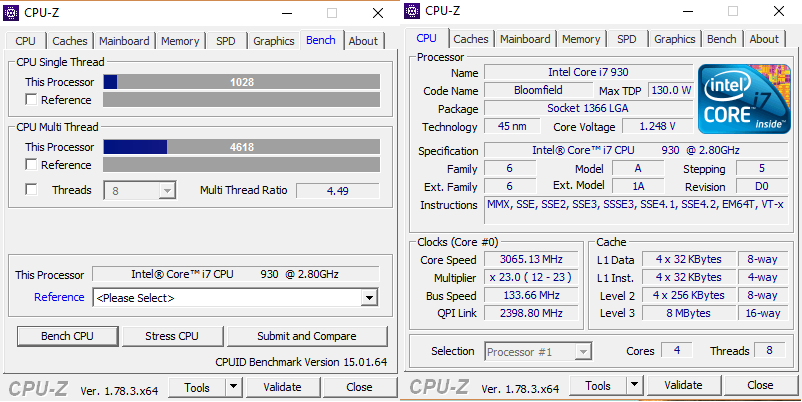Open Tools dropdown arrow in left window
This screenshot has height=402, width=802.
click(234, 387)
